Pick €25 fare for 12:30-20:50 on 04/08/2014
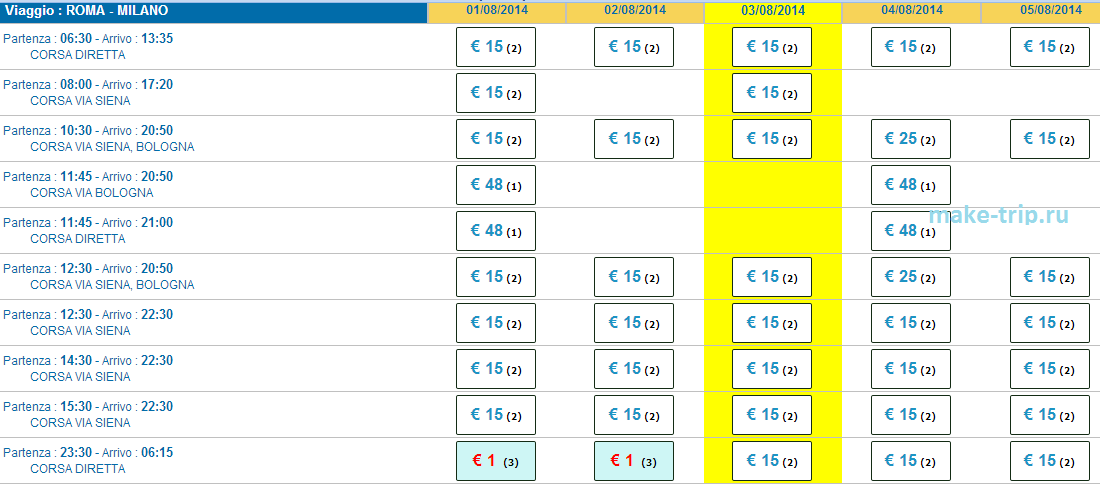Image resolution: width=1100 pixels, height=484 pixels. [911, 277]
